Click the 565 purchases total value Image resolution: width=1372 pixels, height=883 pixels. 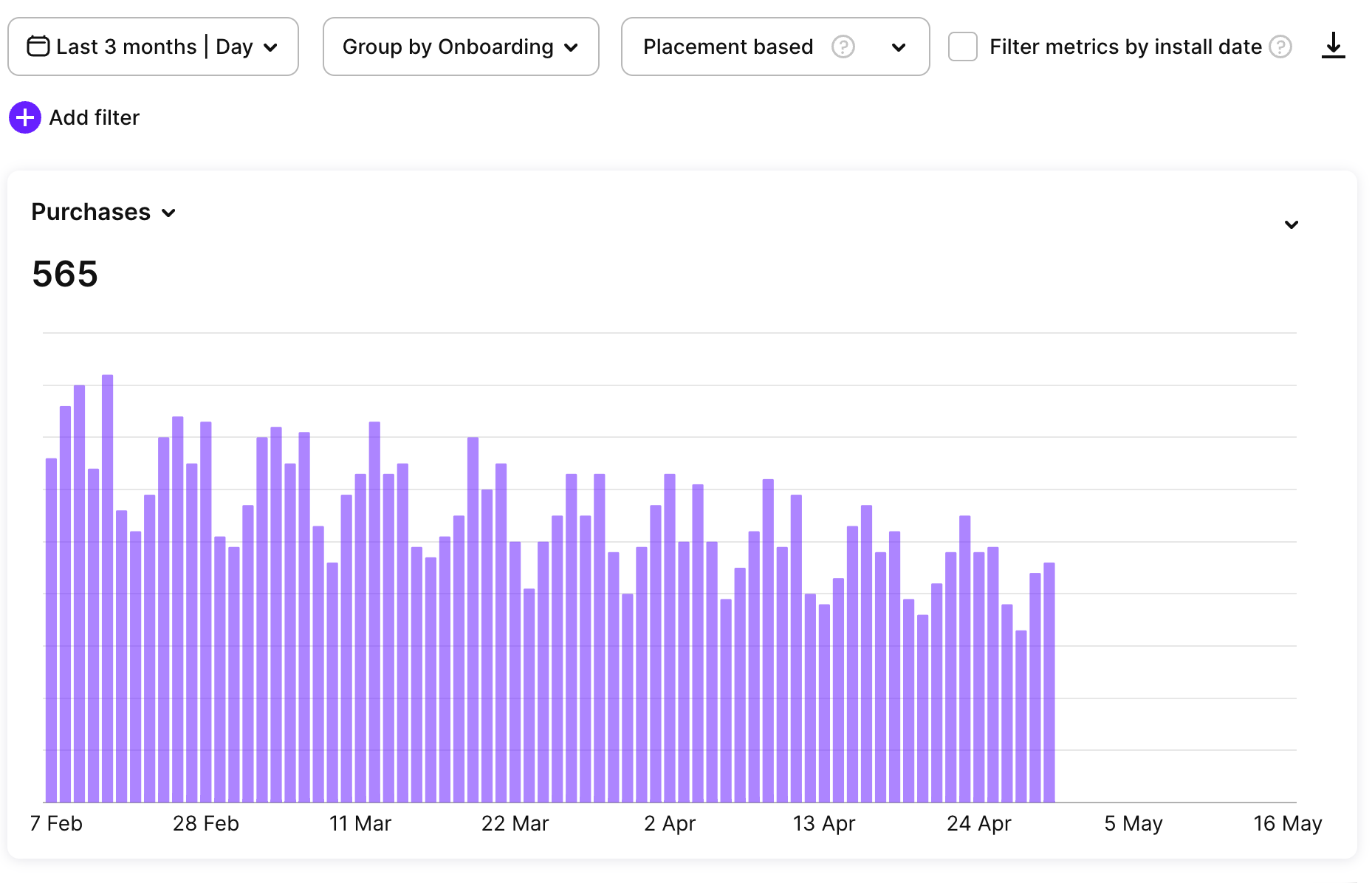point(65,274)
